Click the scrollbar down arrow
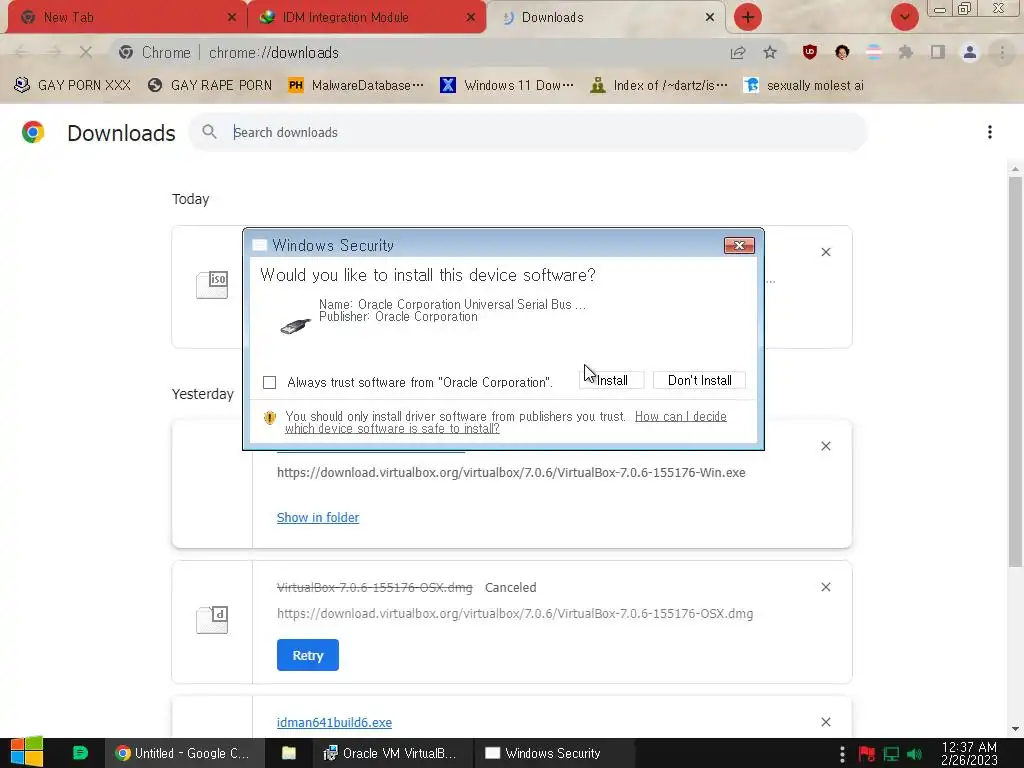Screen dimensions: 1024x768 [1015, 729]
